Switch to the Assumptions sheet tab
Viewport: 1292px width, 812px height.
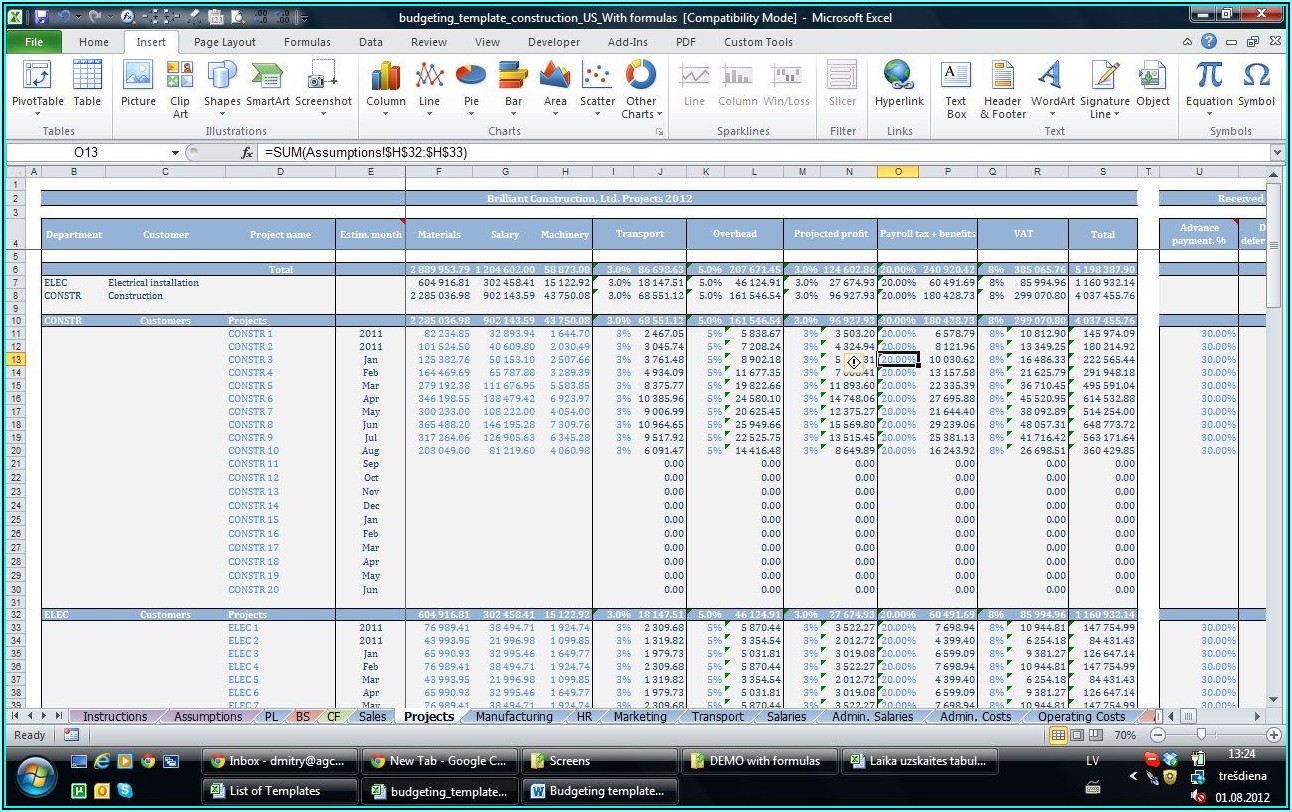point(207,716)
